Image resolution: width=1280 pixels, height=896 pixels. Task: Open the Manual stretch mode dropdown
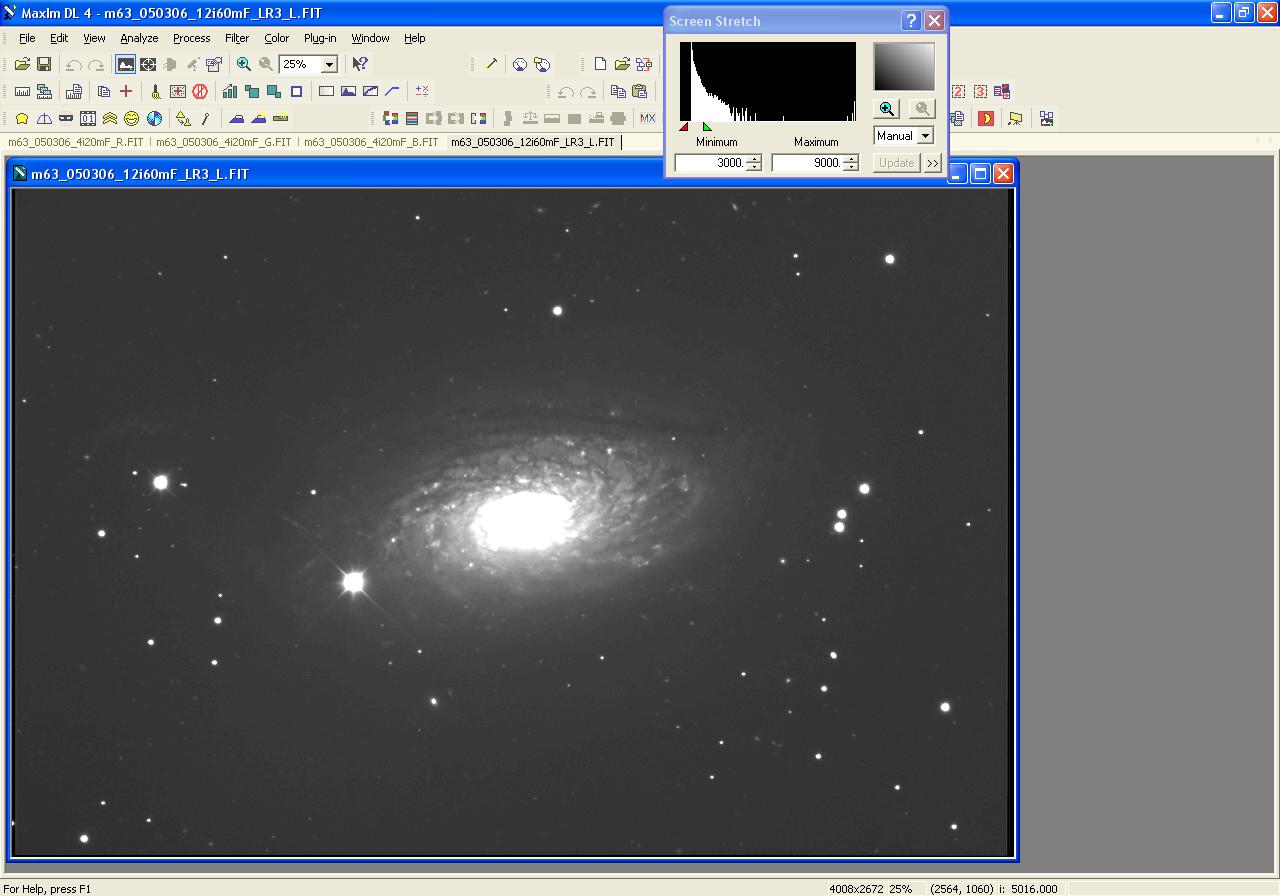point(925,136)
